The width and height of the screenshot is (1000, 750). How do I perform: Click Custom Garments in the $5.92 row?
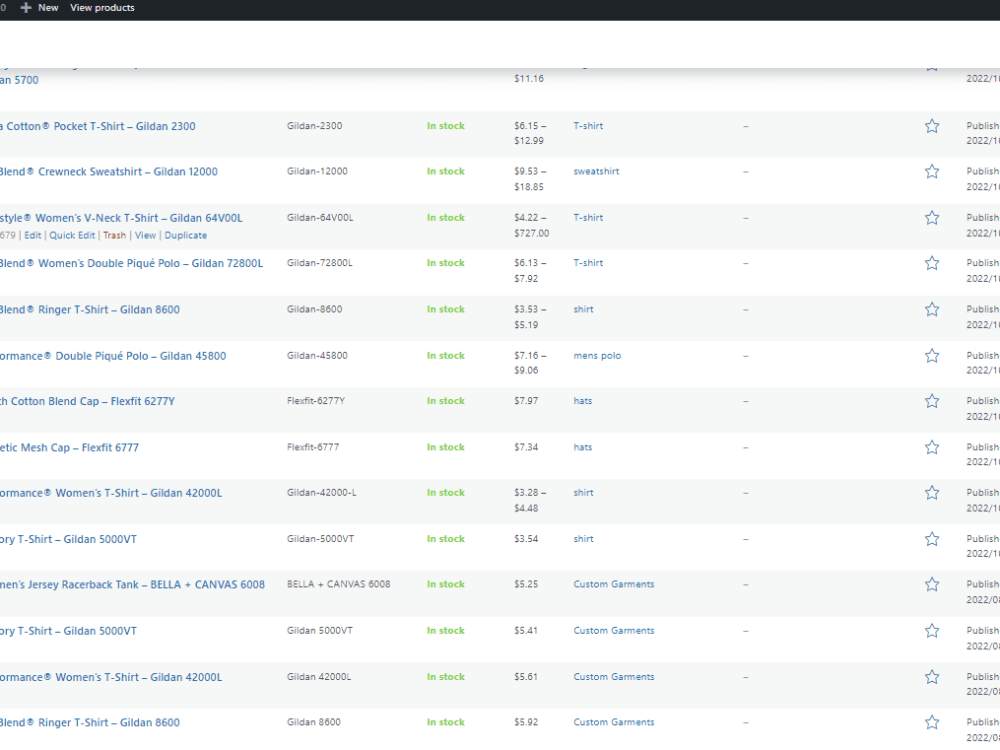pyautogui.click(x=614, y=722)
